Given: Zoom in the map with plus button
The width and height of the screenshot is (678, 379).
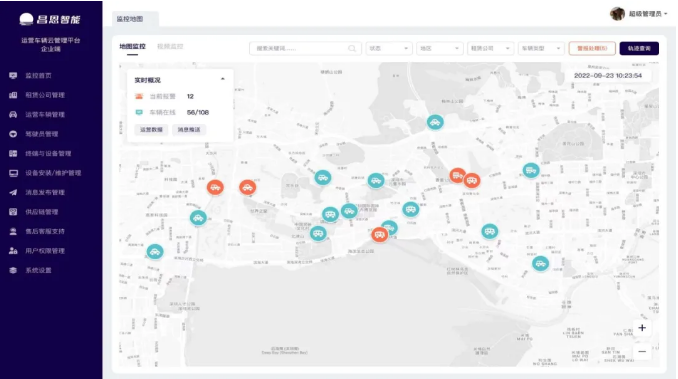Looking at the screenshot, I should point(642,328).
